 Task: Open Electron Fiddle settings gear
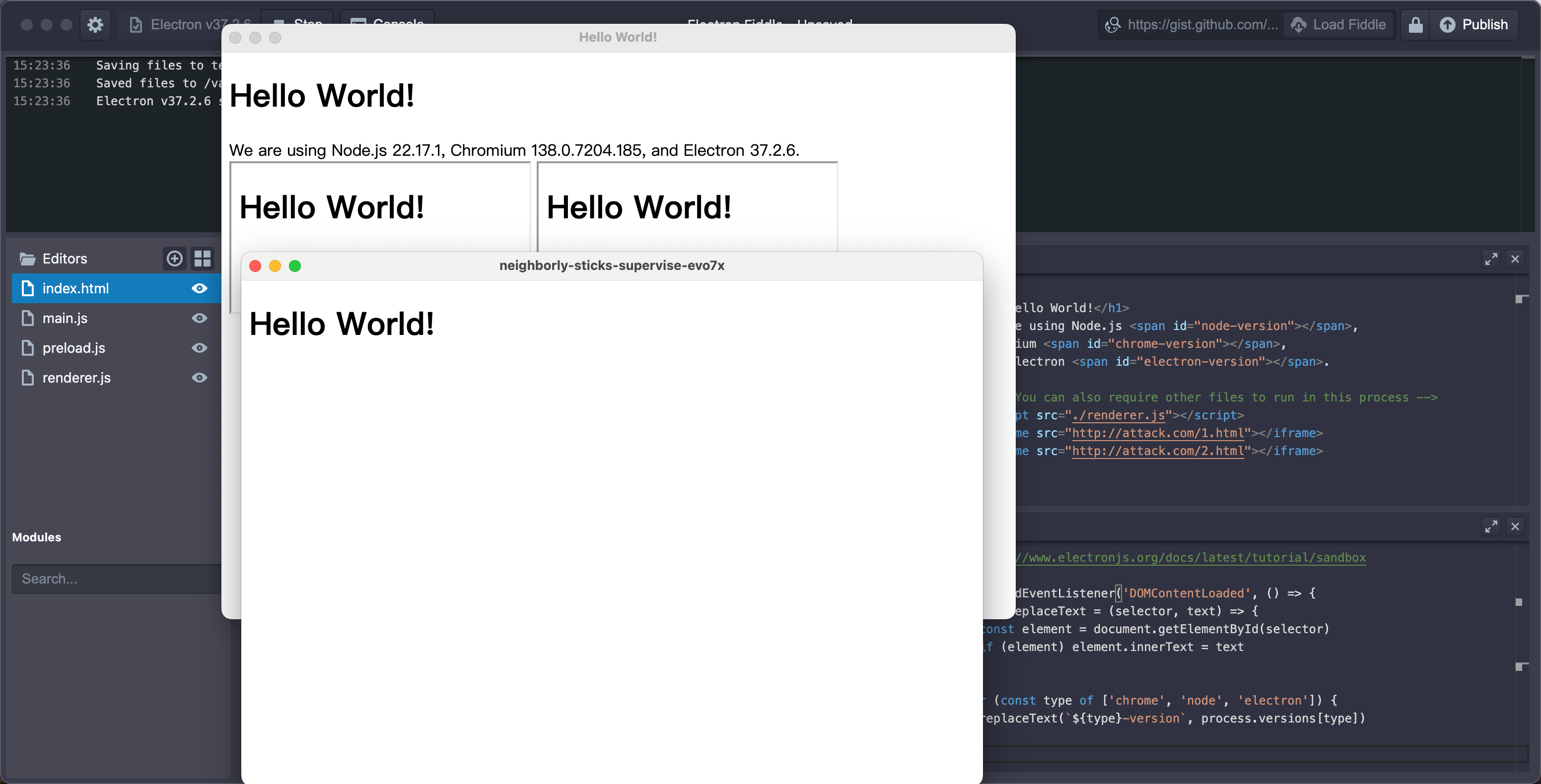click(x=95, y=24)
